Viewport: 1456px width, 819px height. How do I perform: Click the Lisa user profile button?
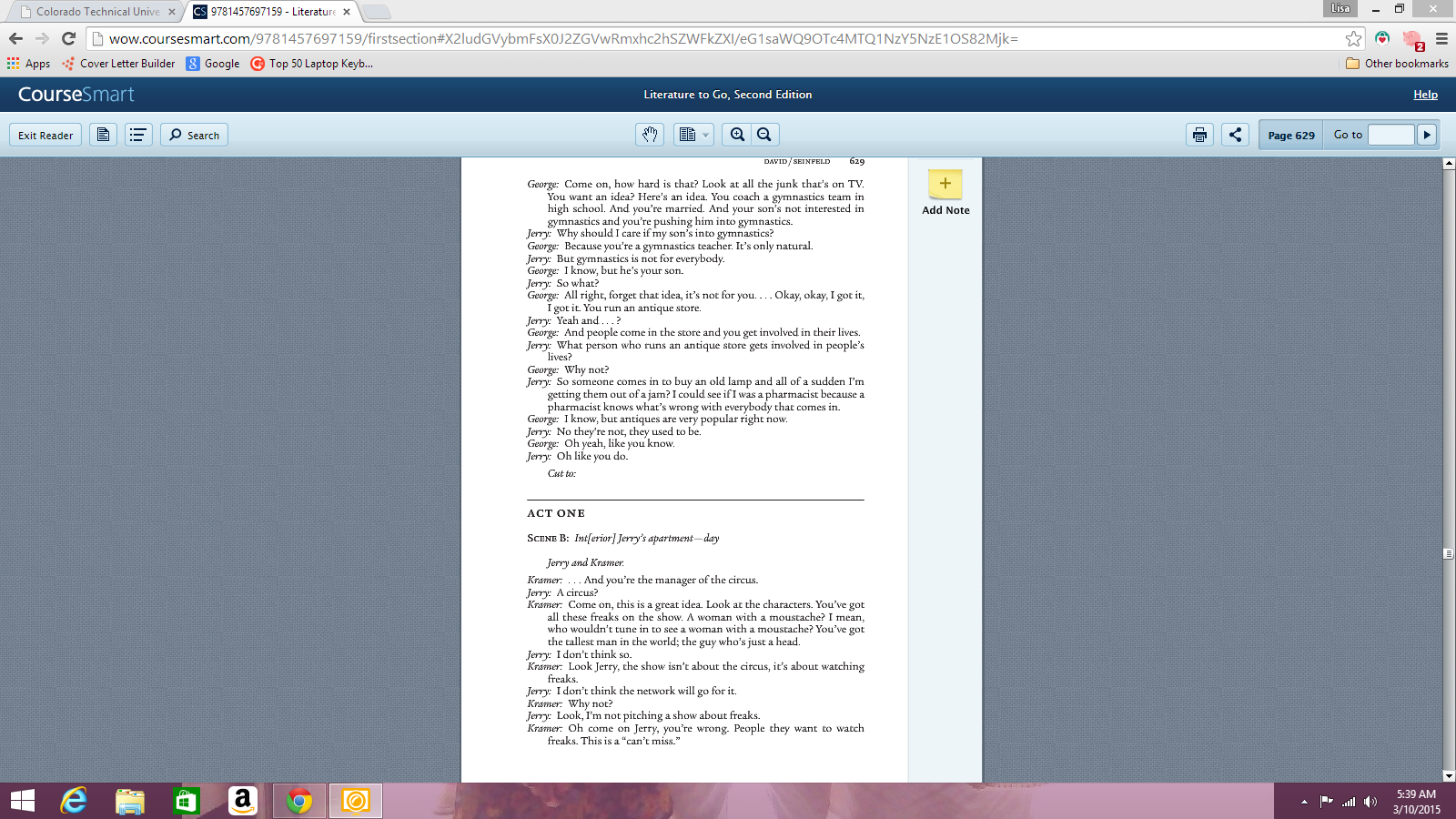(x=1340, y=8)
